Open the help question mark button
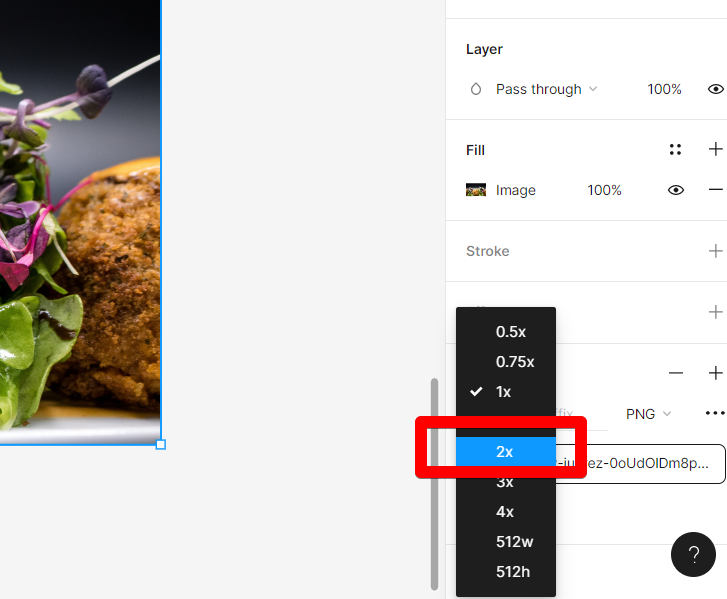 pos(693,554)
